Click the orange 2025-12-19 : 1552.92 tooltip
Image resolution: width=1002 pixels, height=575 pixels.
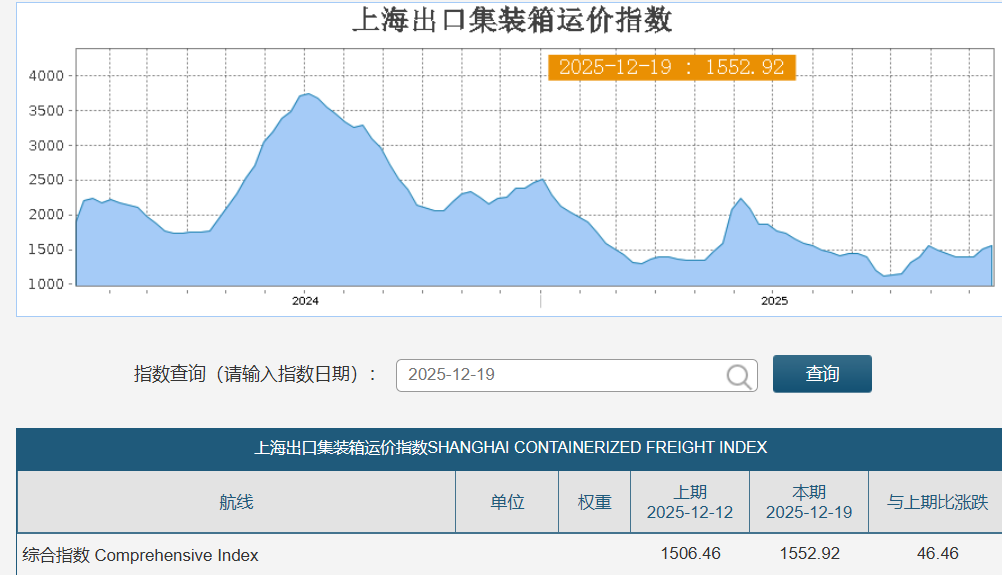(x=672, y=67)
